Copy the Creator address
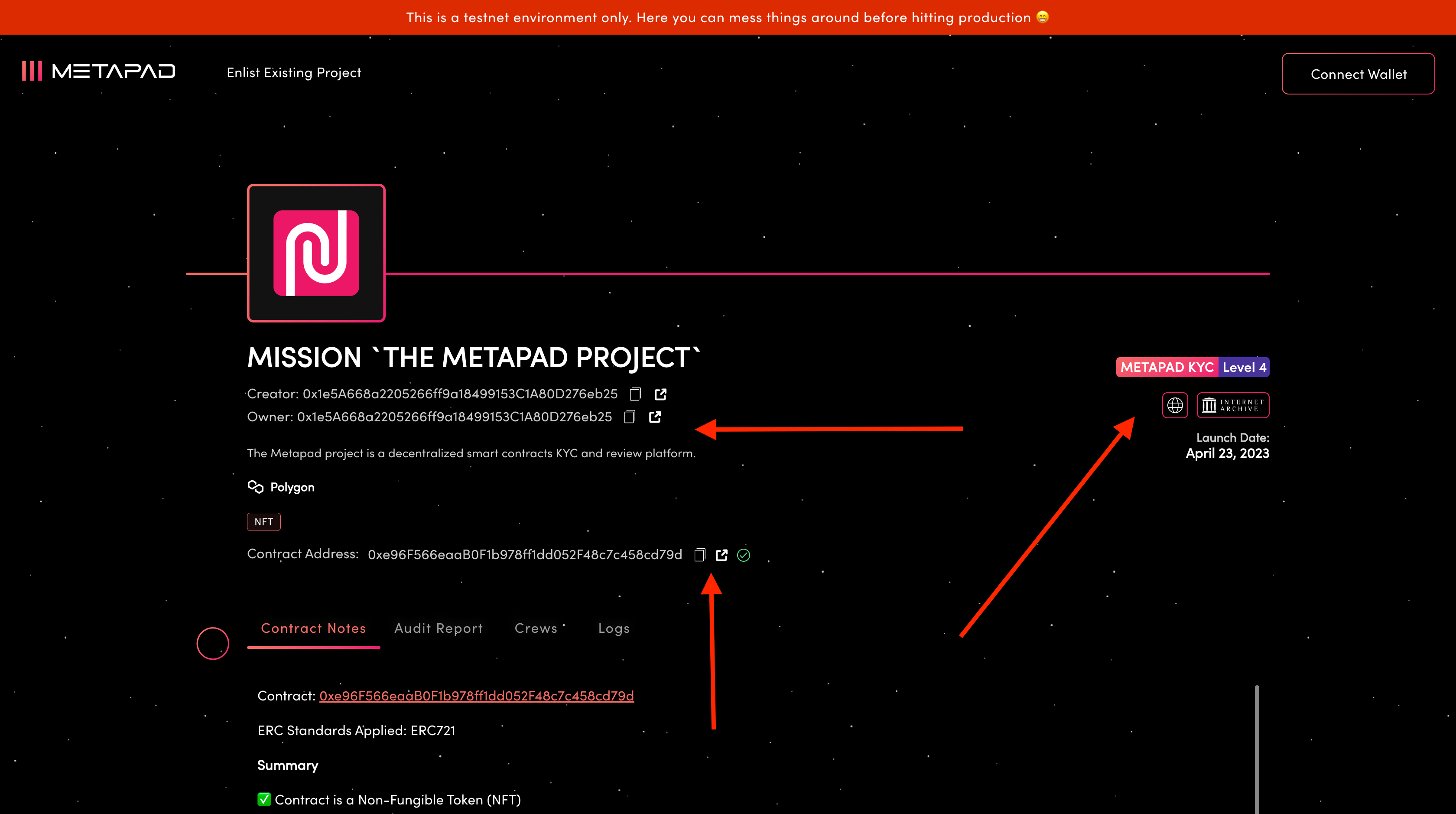 point(635,394)
